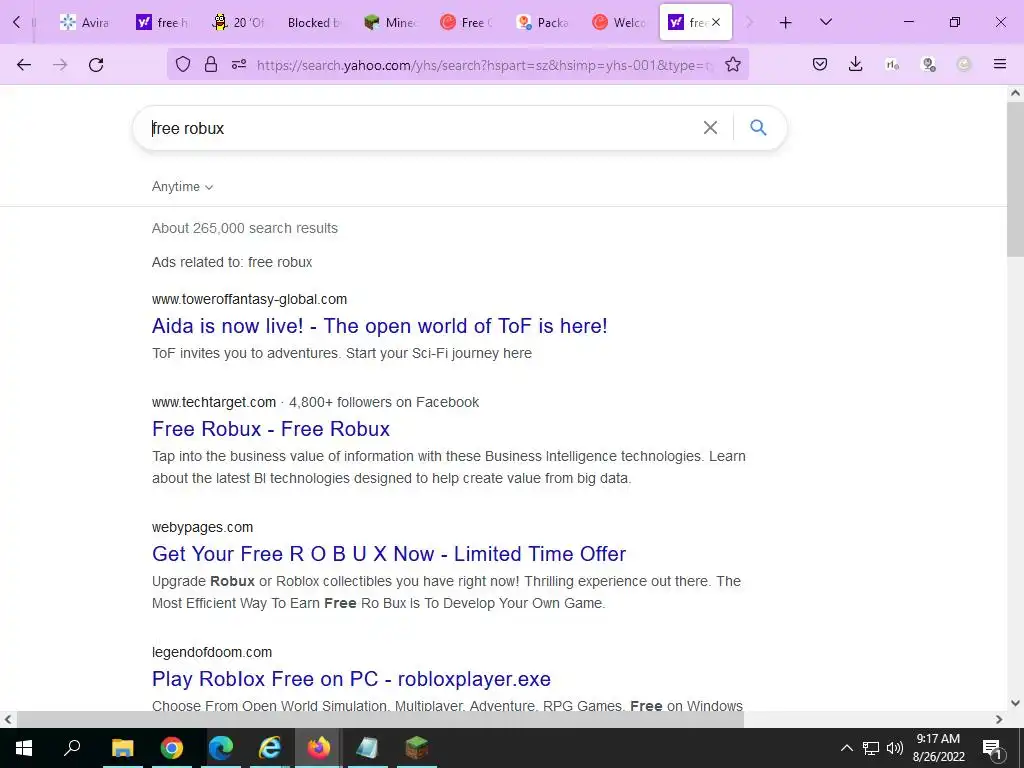List all tabs dropdown arrow
This screenshot has width=1024, height=768.
825,23
